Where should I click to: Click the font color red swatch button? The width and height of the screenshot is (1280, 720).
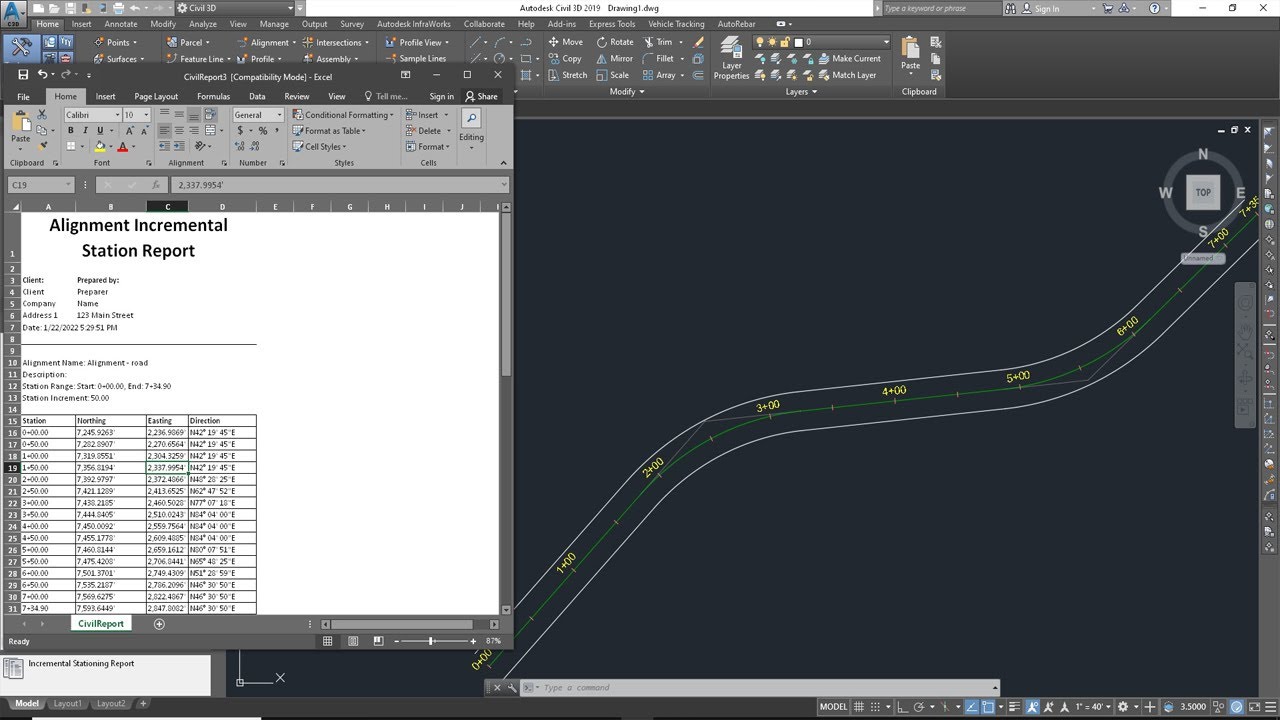click(122, 147)
